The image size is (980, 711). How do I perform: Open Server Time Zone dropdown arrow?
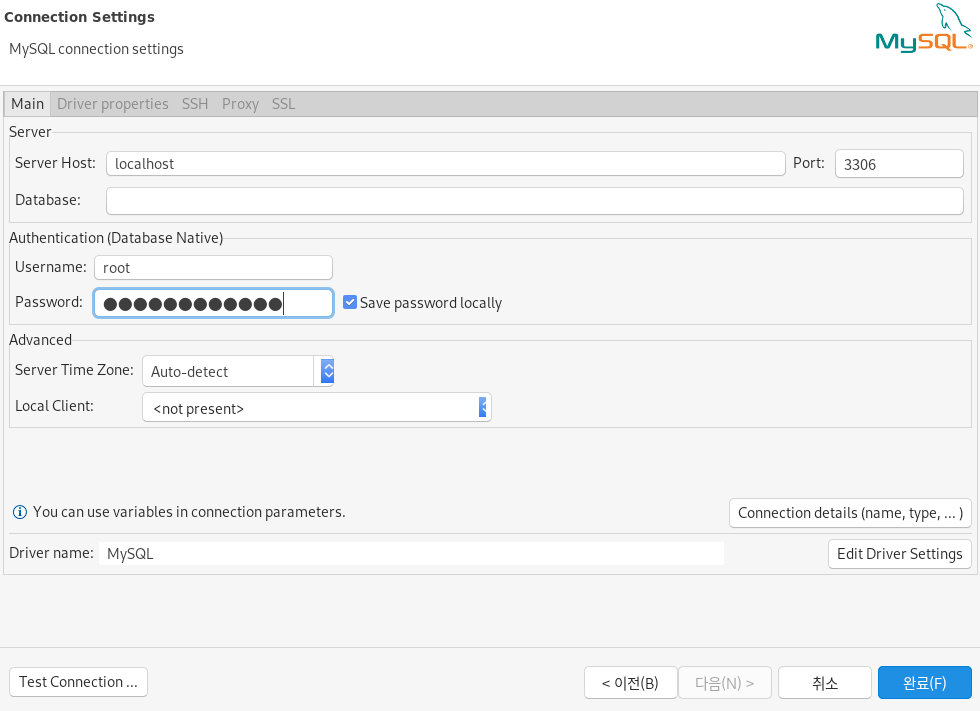click(328, 371)
